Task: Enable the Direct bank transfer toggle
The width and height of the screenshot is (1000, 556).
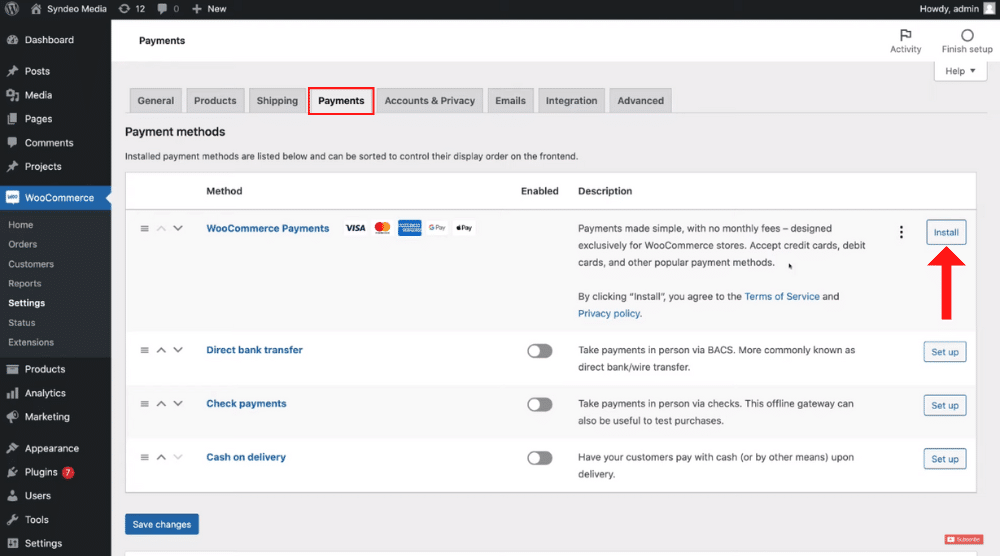Action: [x=540, y=351]
